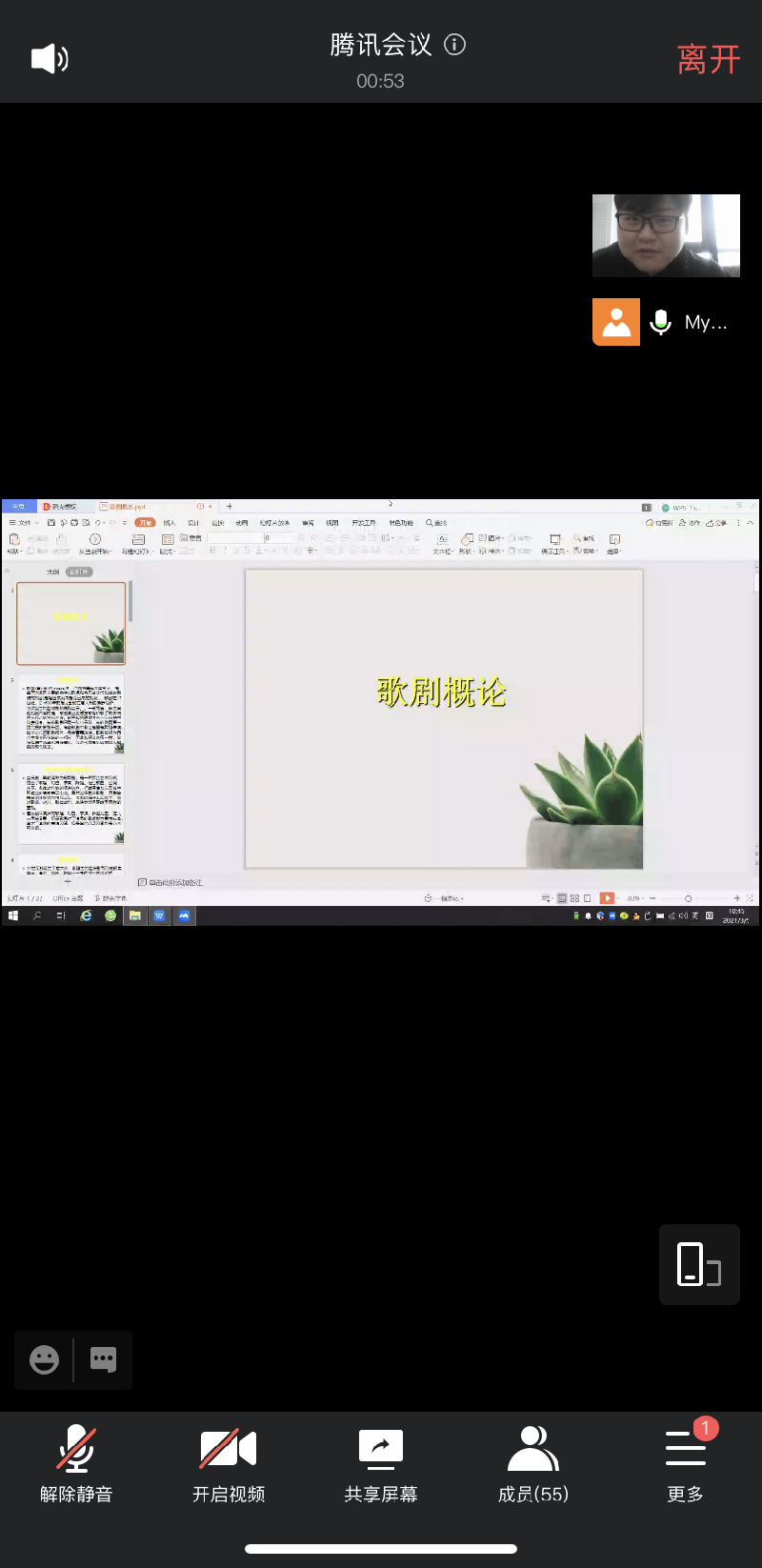Click the orange slideshow play button

[x=607, y=898]
